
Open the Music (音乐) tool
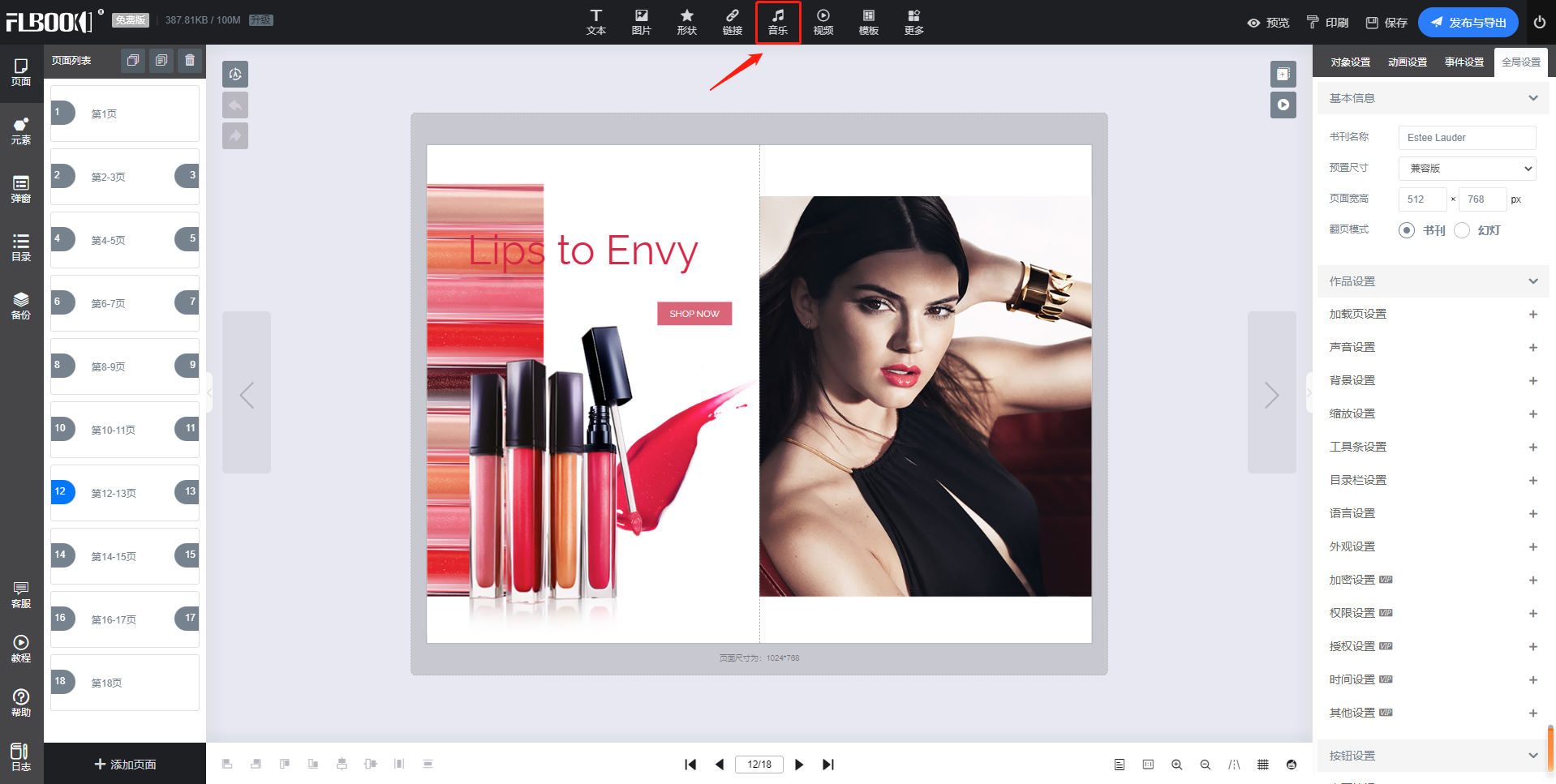coord(777,22)
